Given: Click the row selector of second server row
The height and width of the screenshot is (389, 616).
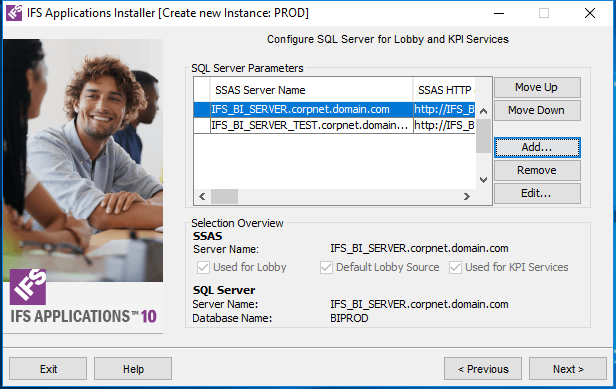Looking at the screenshot, I should click(x=202, y=125).
